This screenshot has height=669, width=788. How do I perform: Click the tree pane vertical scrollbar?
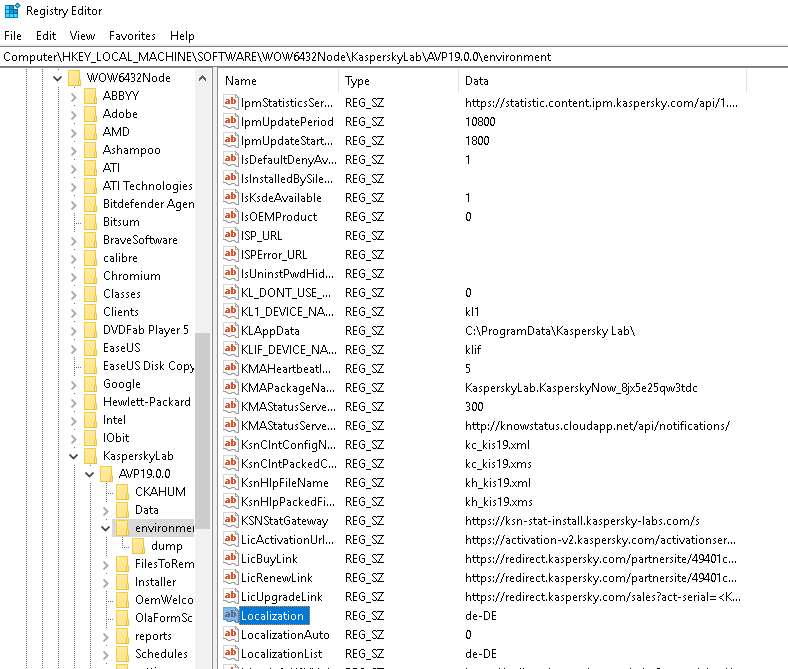[x=204, y=400]
